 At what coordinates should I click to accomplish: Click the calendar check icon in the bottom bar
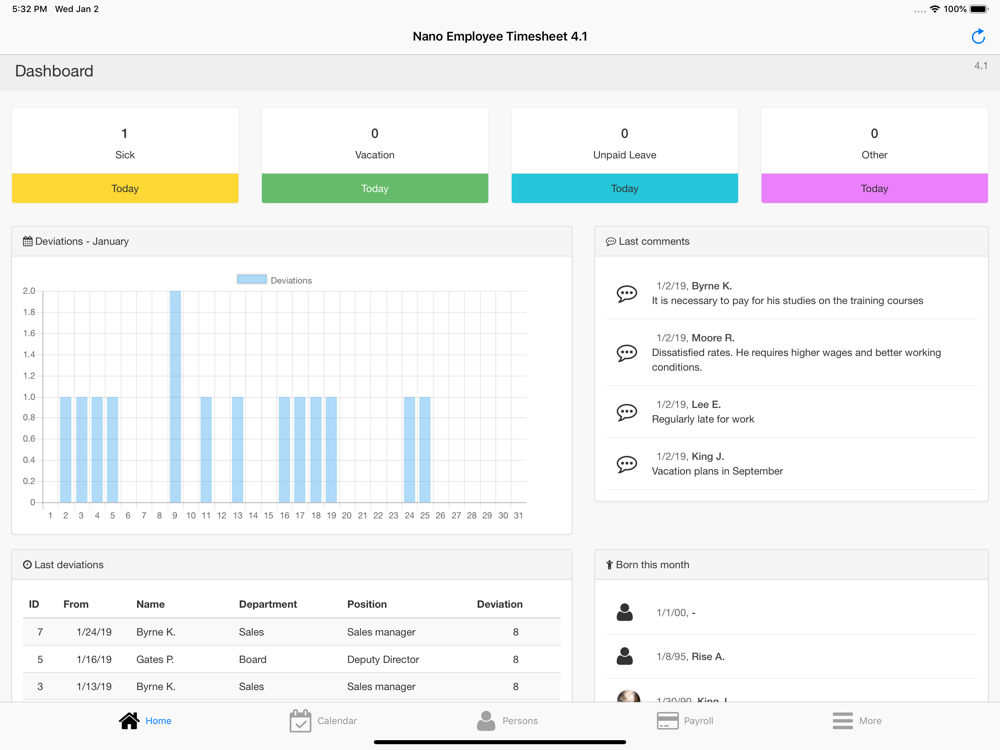tap(300, 721)
